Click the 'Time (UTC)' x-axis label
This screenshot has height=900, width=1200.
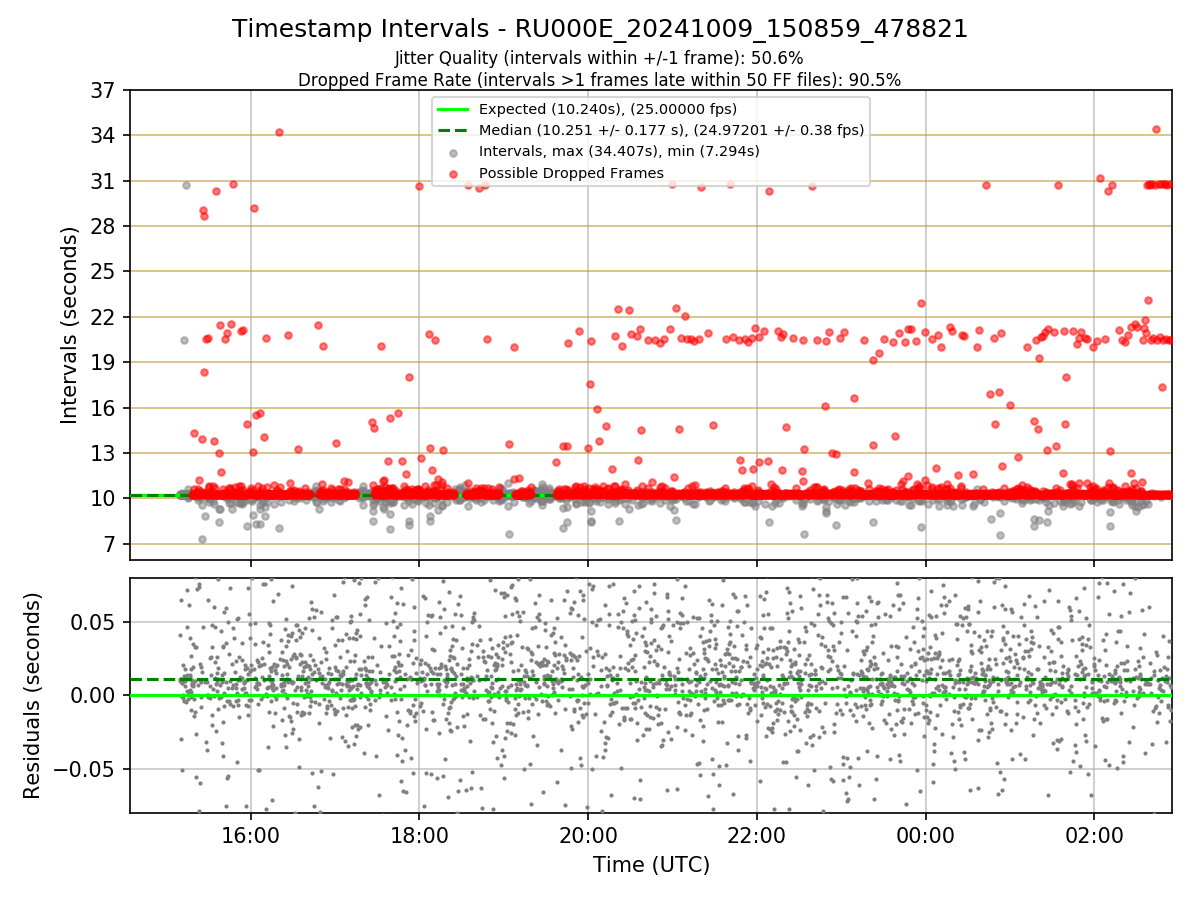[651, 865]
